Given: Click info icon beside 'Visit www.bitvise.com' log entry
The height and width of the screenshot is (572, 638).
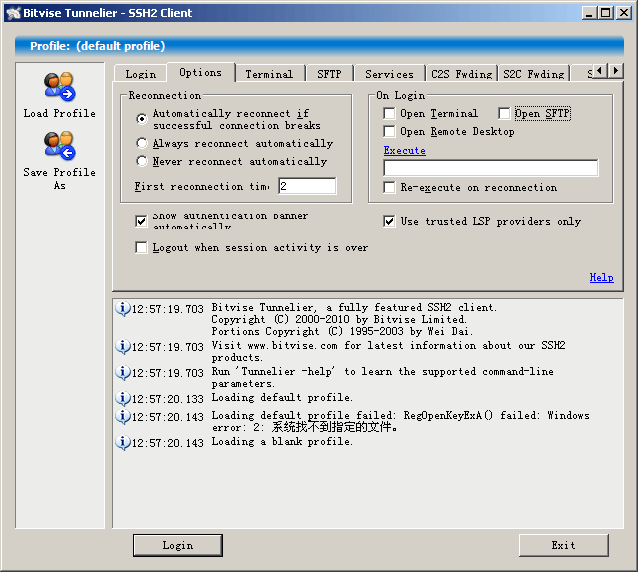Looking at the screenshot, I should coord(122,347).
